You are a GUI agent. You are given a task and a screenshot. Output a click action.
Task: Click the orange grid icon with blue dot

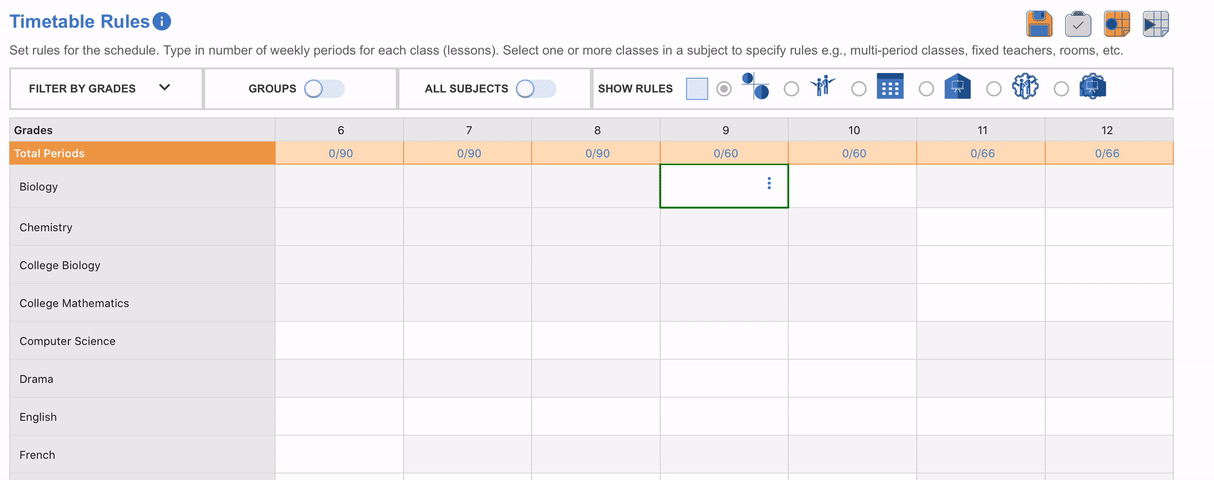point(1117,23)
